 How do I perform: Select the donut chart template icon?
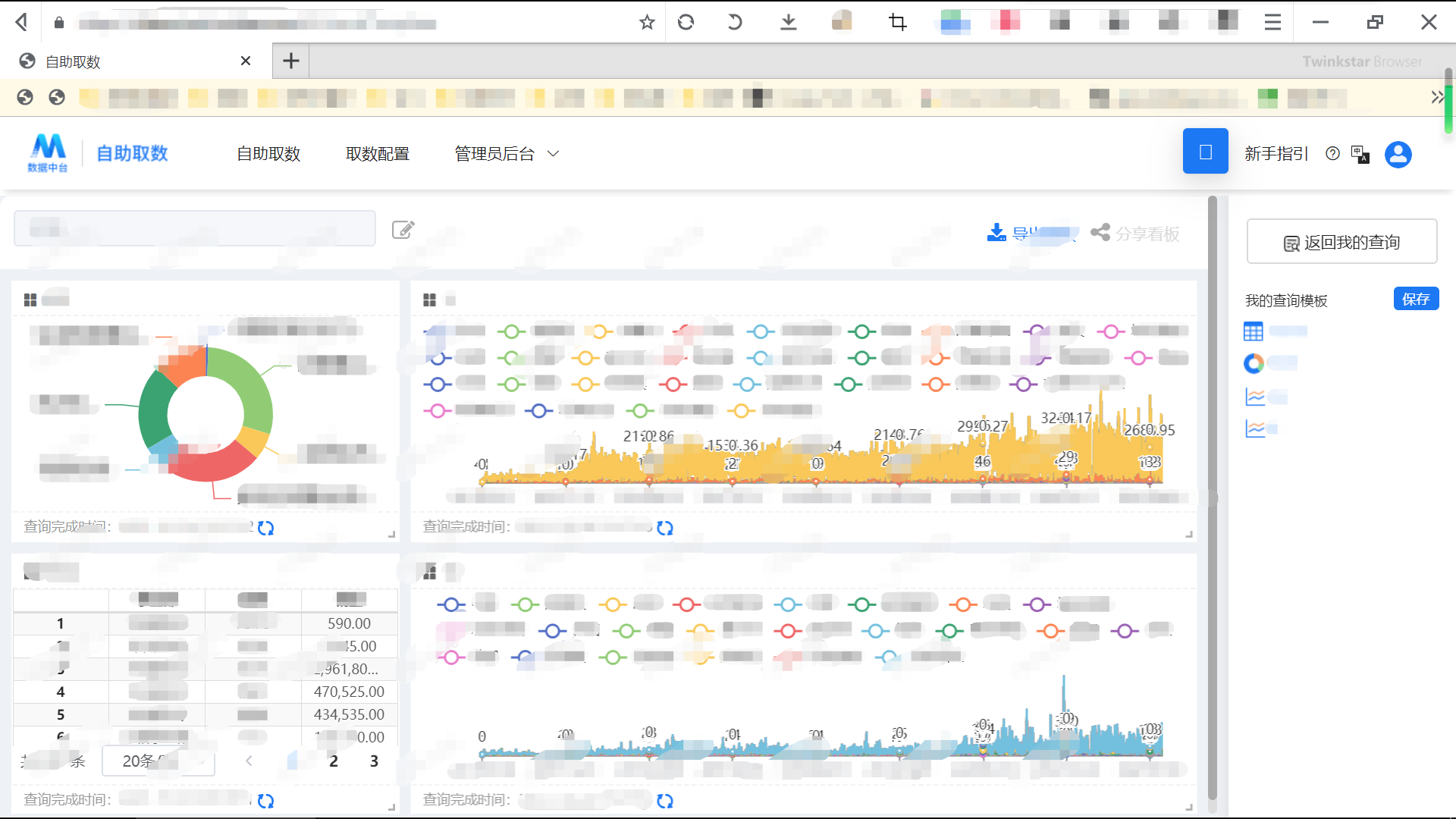[1254, 364]
